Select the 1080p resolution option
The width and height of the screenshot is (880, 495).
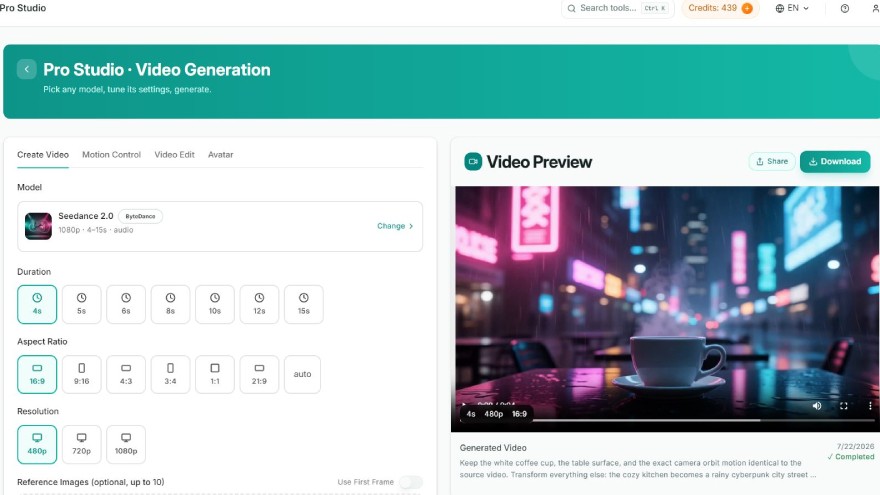[126, 444]
